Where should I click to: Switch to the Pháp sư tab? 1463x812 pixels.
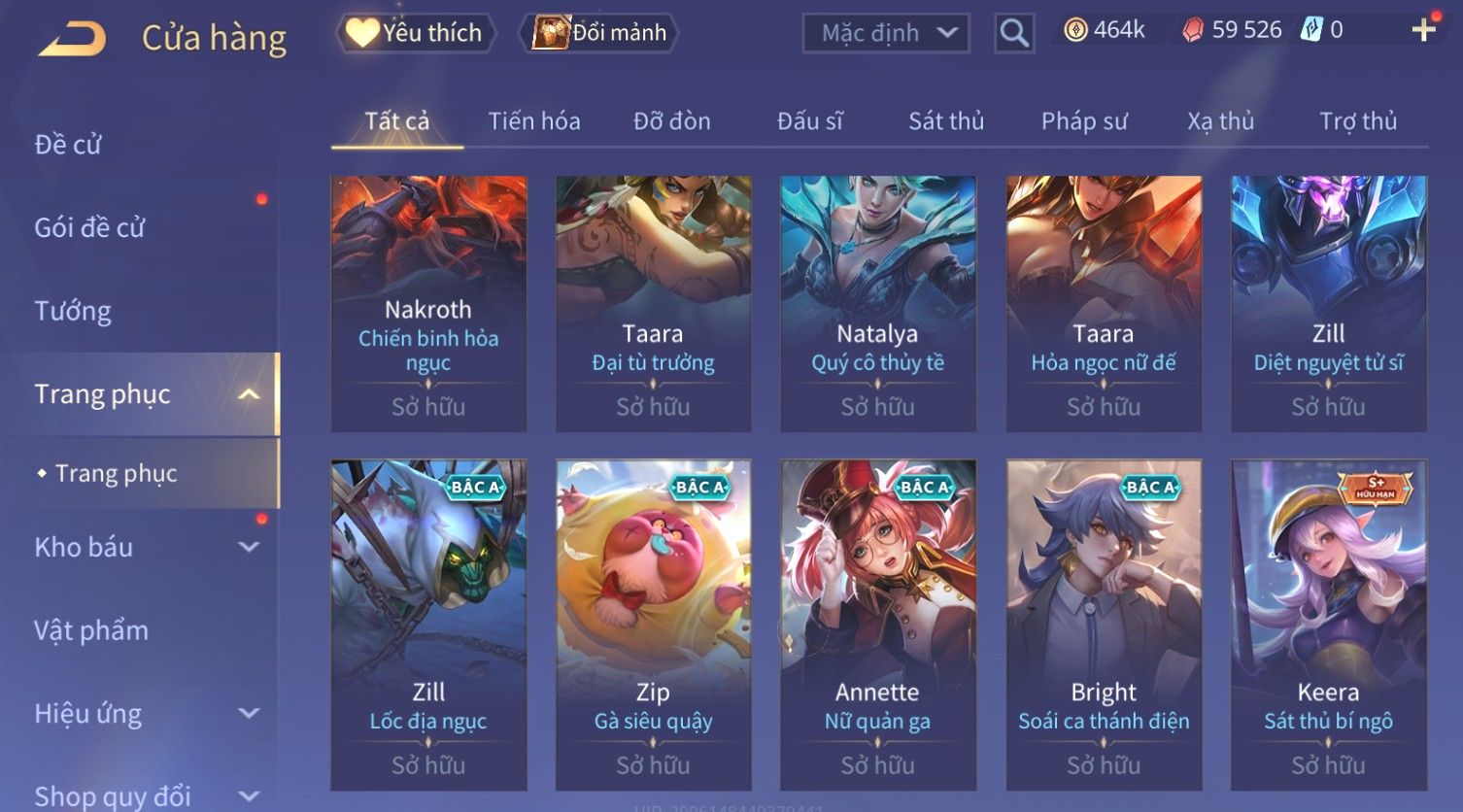(1084, 121)
